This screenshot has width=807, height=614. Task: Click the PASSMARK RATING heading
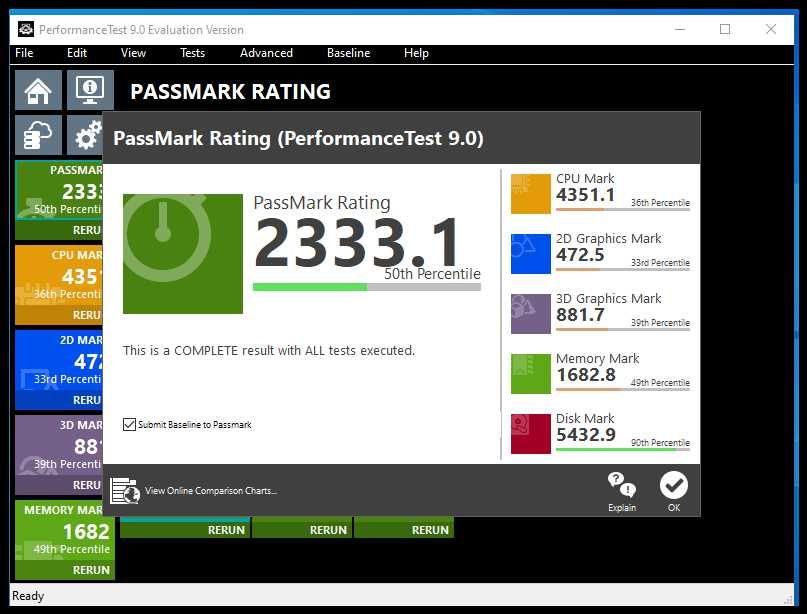click(231, 92)
